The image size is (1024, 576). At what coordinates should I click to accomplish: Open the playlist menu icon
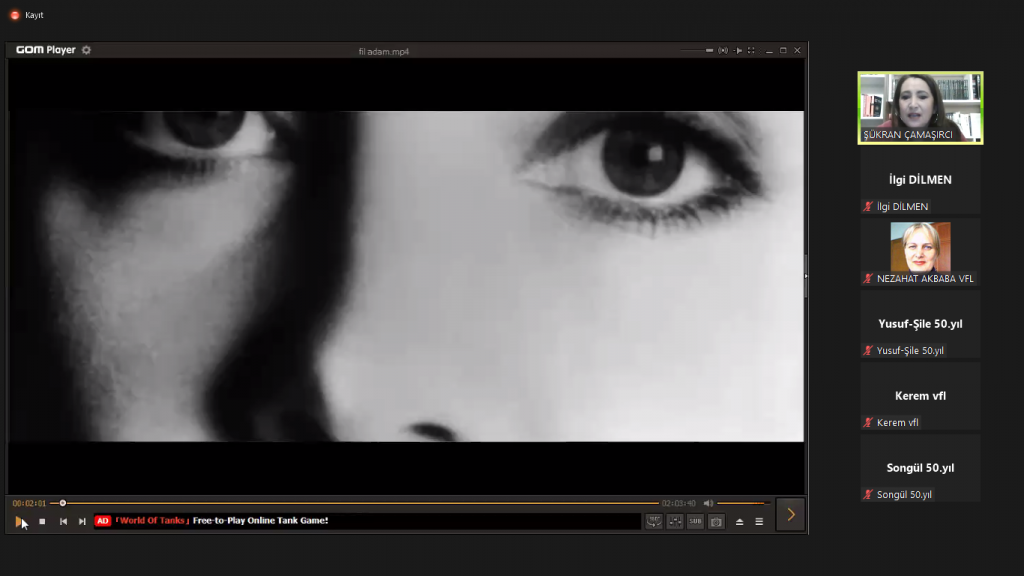[x=759, y=521]
